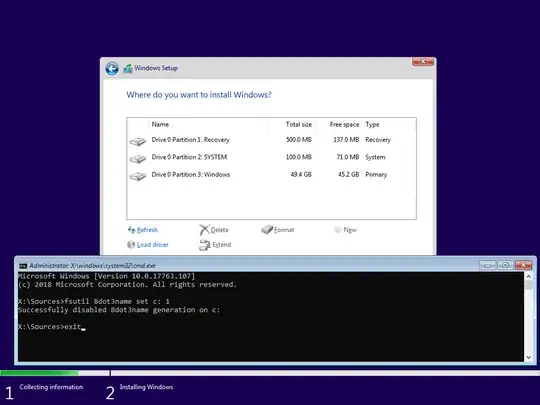
Task: Select Drive 0 Partition 3: Windows
Action: [x=271, y=175]
